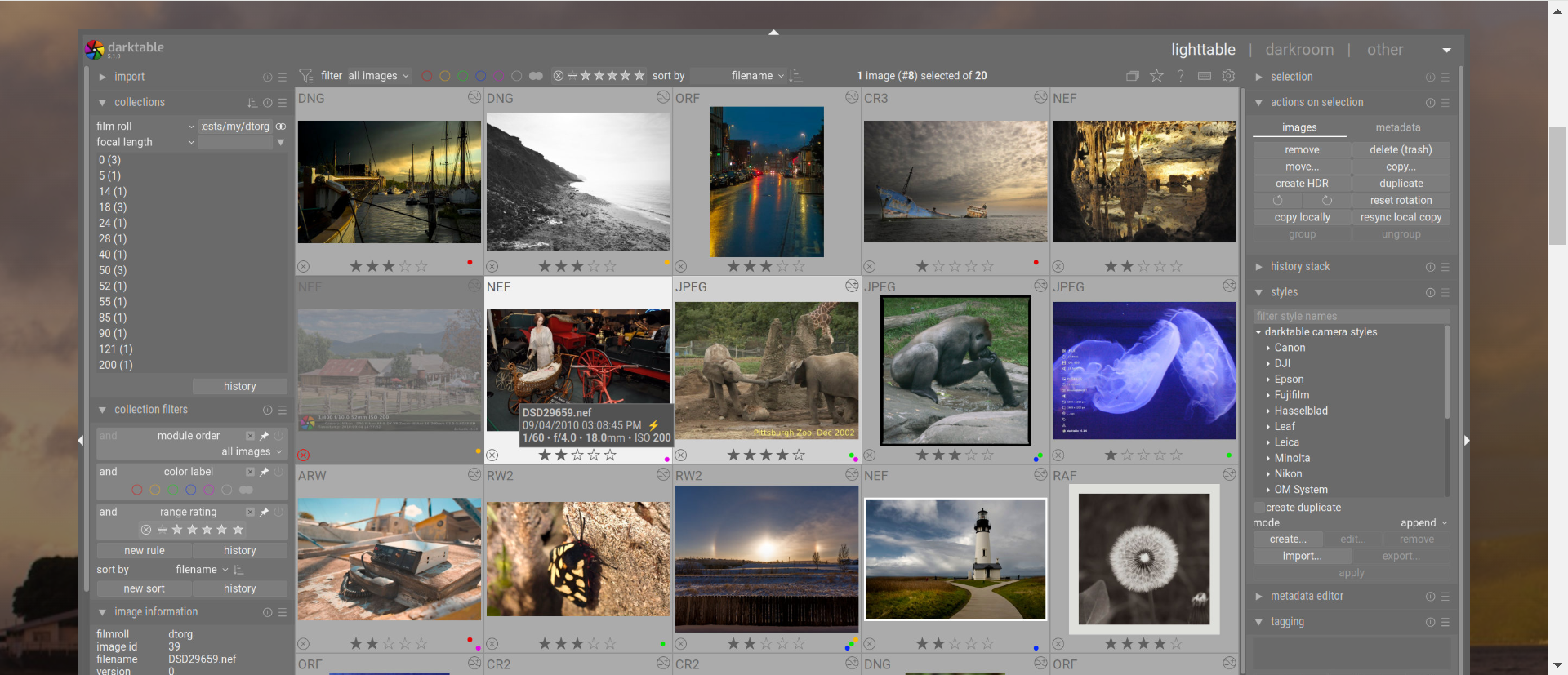Remove the module order filter rule
1568x675 pixels.
pos(250,436)
